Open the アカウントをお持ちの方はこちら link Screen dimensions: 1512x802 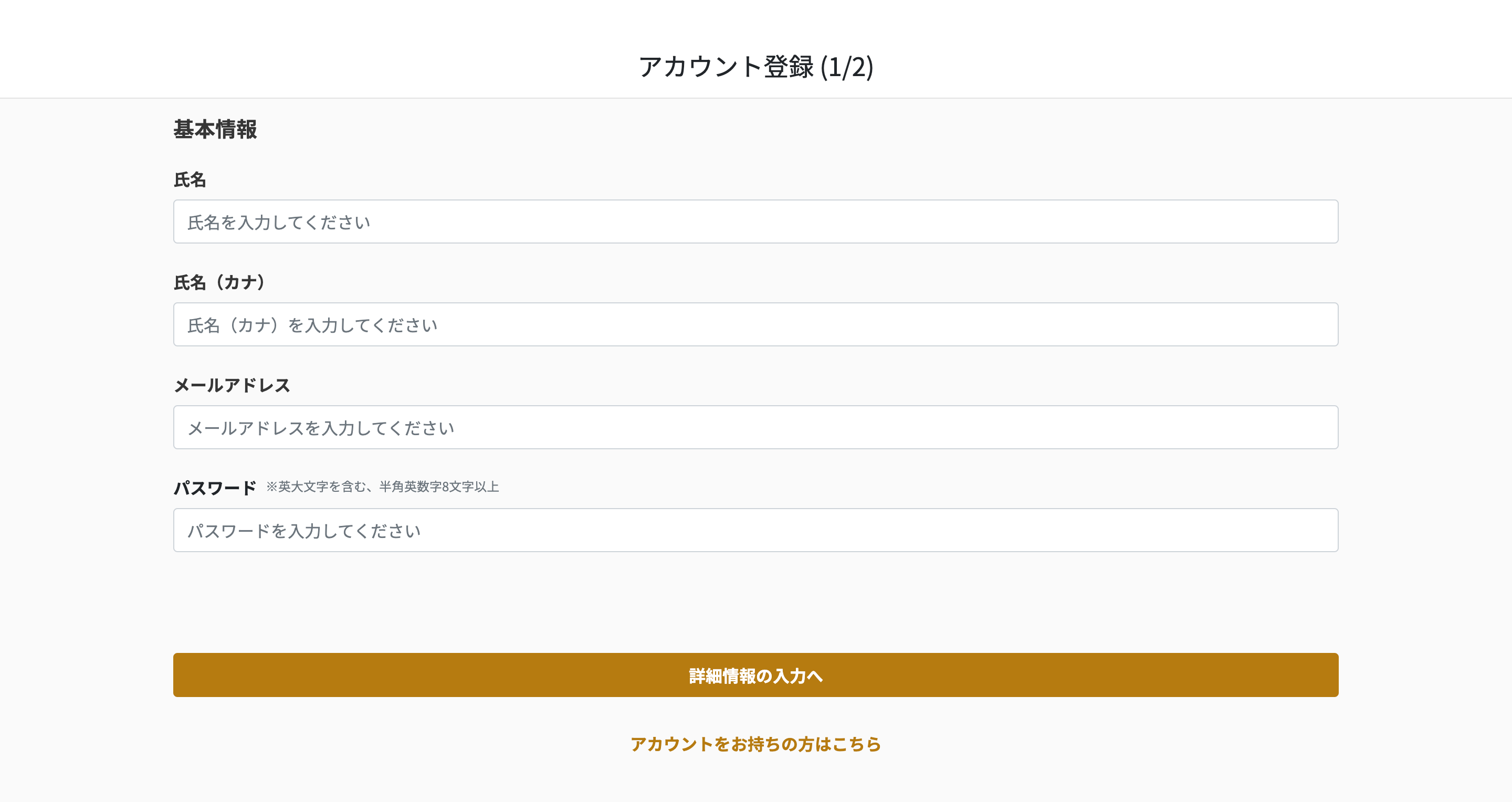[x=755, y=744]
